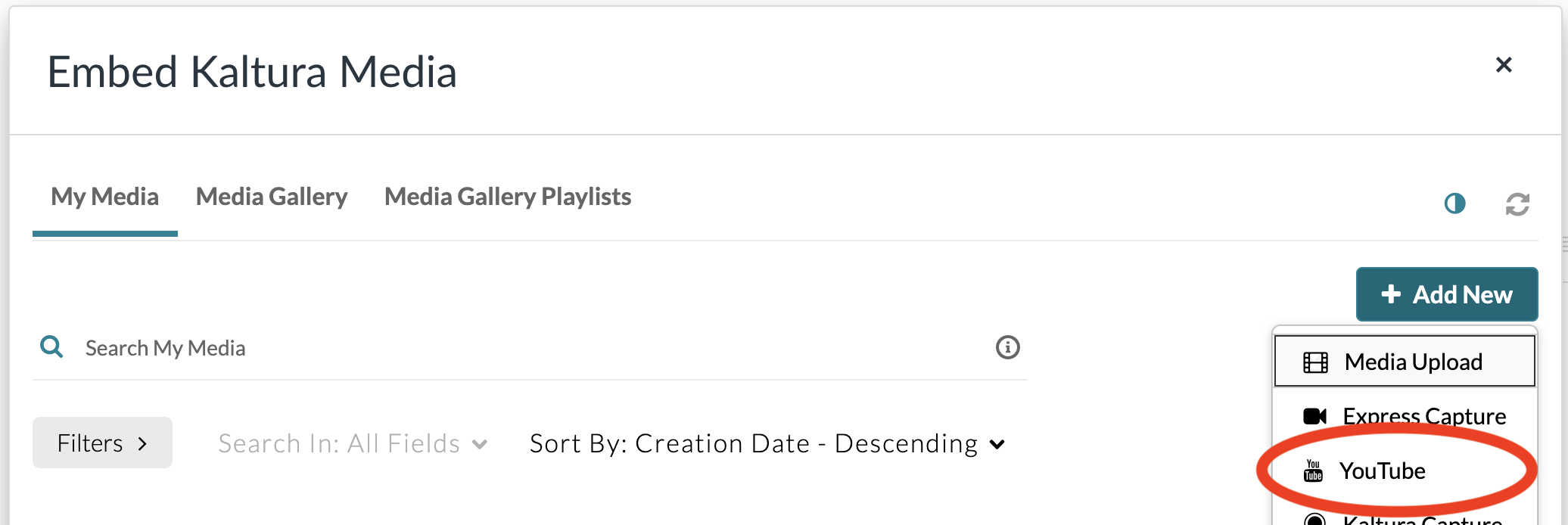
Task: Click the YouTube logo icon
Action: pyautogui.click(x=1313, y=471)
